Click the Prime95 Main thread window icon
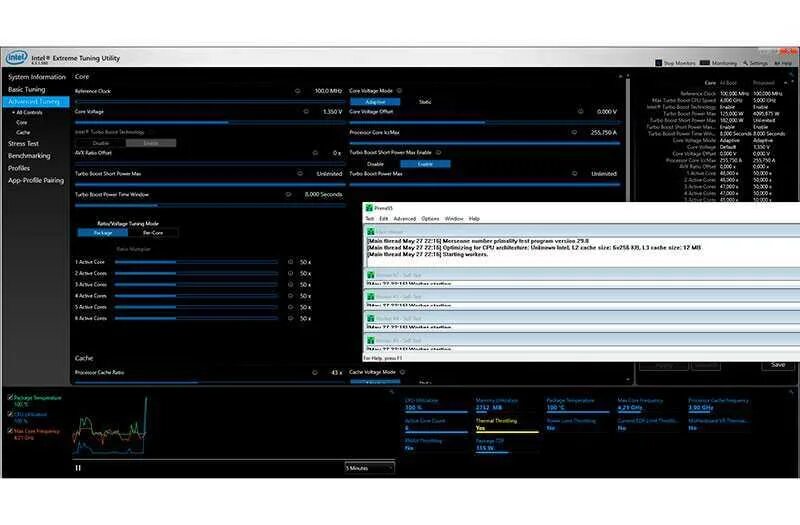 pyautogui.click(x=371, y=232)
